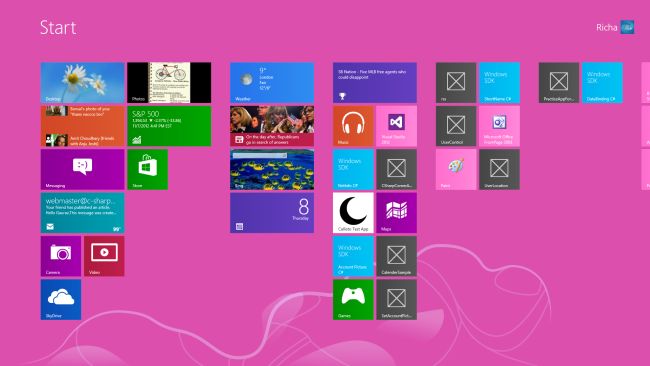The image size is (650, 366).
Task: Open the News tile about Republicans
Action: click(272, 126)
